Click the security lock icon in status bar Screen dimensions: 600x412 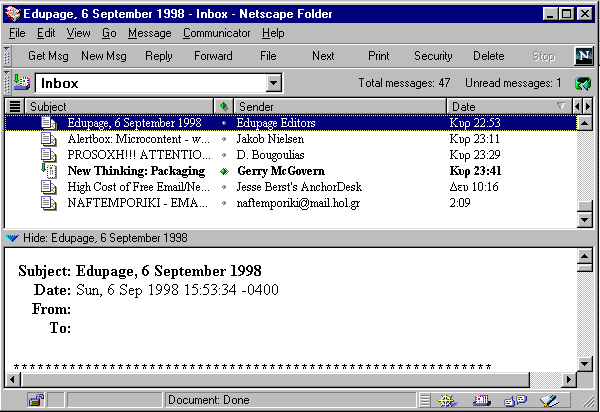tap(36, 400)
